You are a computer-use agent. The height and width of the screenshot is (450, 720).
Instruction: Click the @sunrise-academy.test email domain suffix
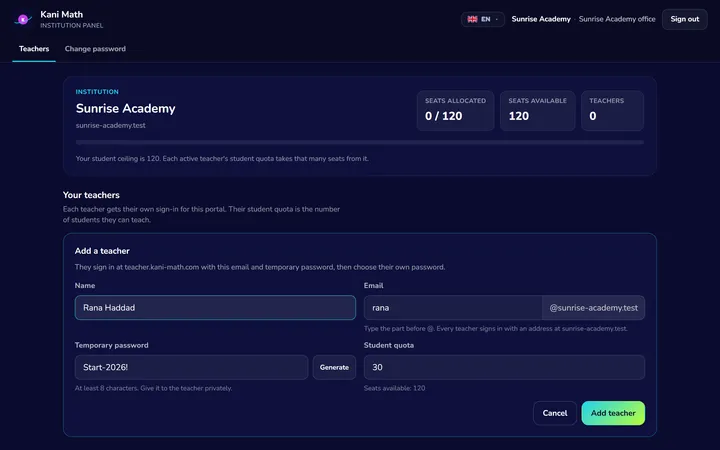click(x=593, y=308)
